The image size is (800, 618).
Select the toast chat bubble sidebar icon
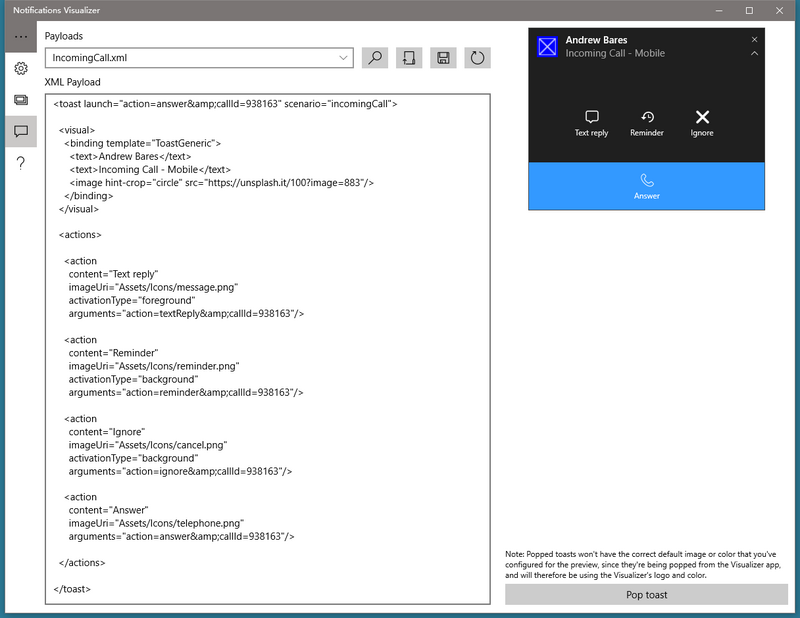(x=21, y=132)
